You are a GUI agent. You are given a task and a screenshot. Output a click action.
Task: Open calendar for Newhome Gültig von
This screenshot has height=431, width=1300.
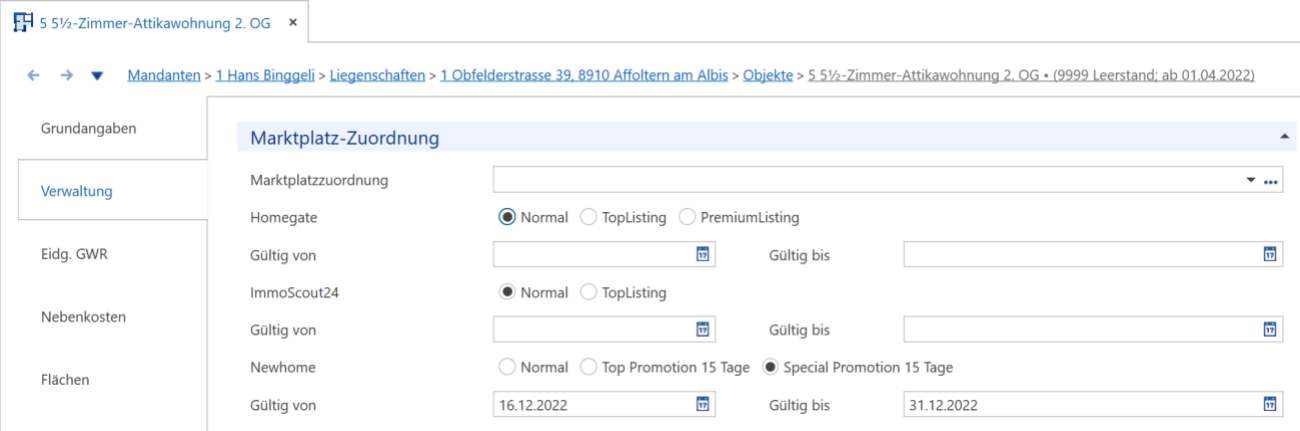pos(702,405)
